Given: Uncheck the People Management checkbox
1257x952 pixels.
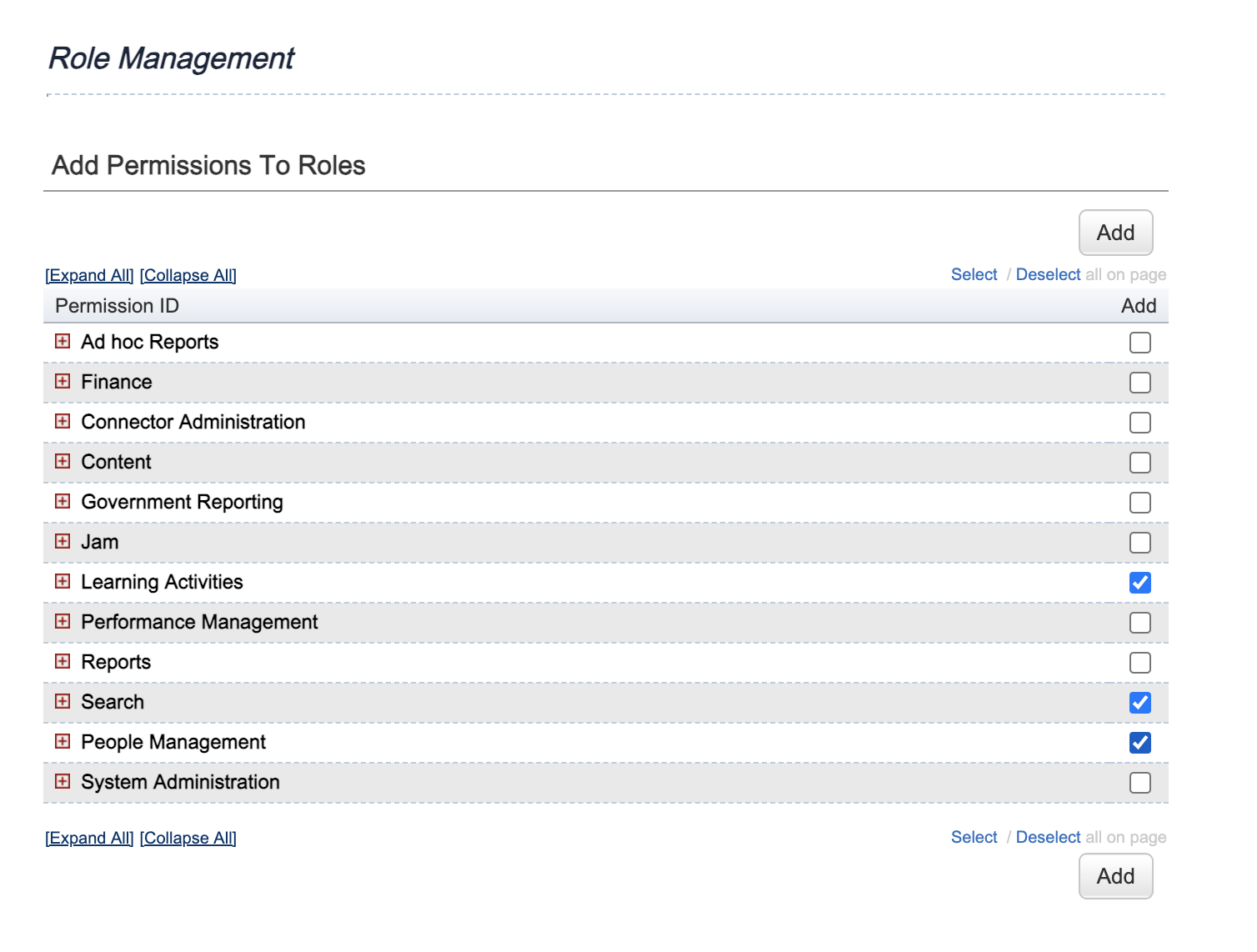Looking at the screenshot, I should tap(1140, 743).
